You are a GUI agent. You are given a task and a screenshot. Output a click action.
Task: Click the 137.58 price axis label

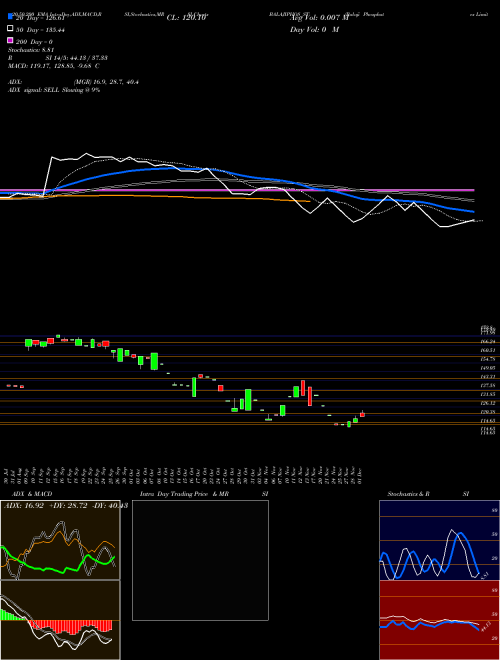[488, 386]
